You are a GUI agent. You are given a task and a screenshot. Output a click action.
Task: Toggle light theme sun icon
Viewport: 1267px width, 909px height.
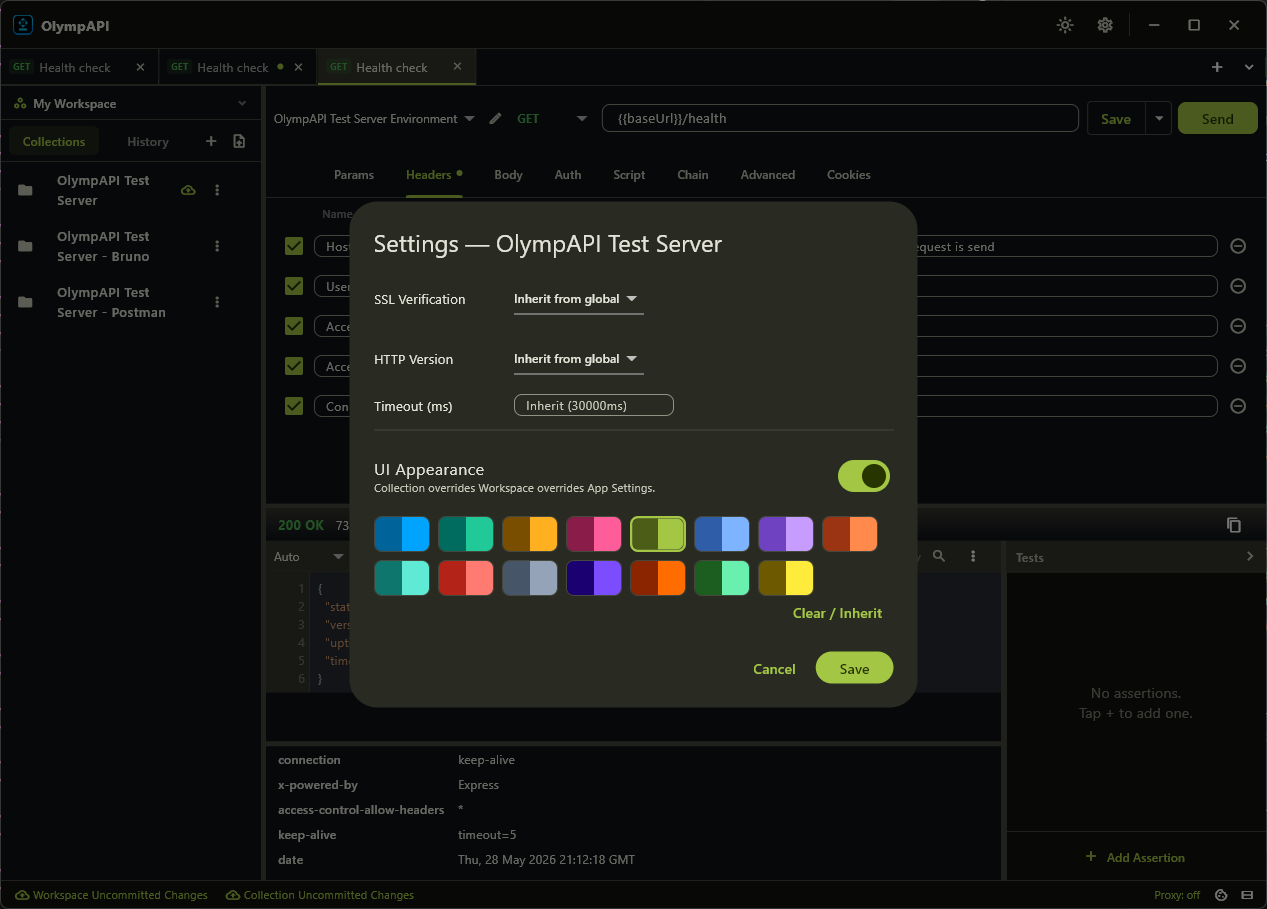pyautogui.click(x=1065, y=25)
